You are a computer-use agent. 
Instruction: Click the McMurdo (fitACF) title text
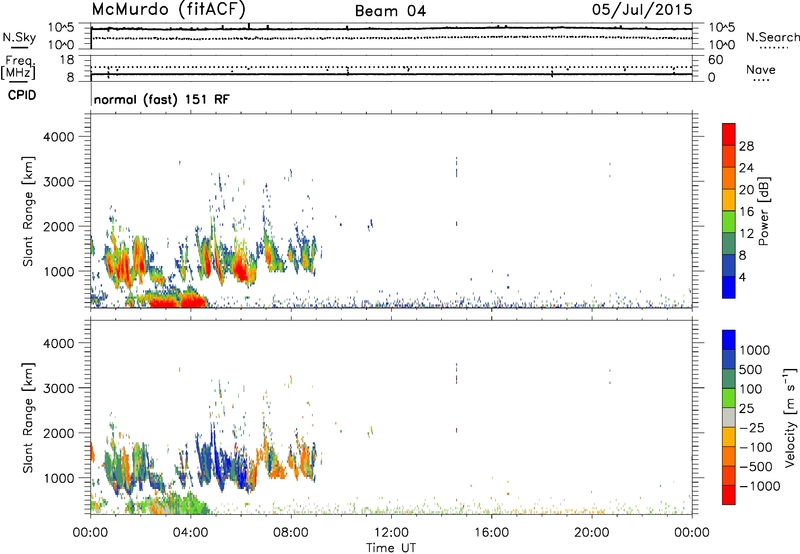point(168,10)
